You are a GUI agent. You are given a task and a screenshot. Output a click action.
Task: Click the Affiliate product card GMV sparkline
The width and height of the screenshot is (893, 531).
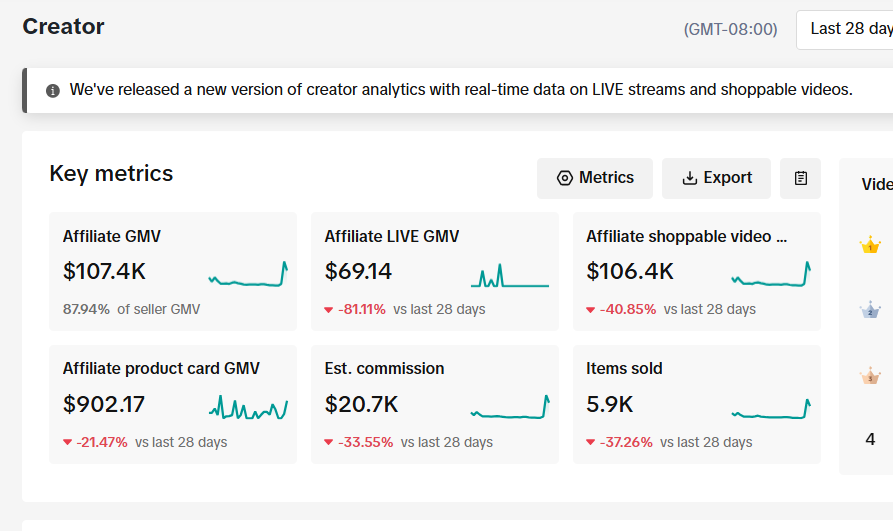click(x=248, y=407)
